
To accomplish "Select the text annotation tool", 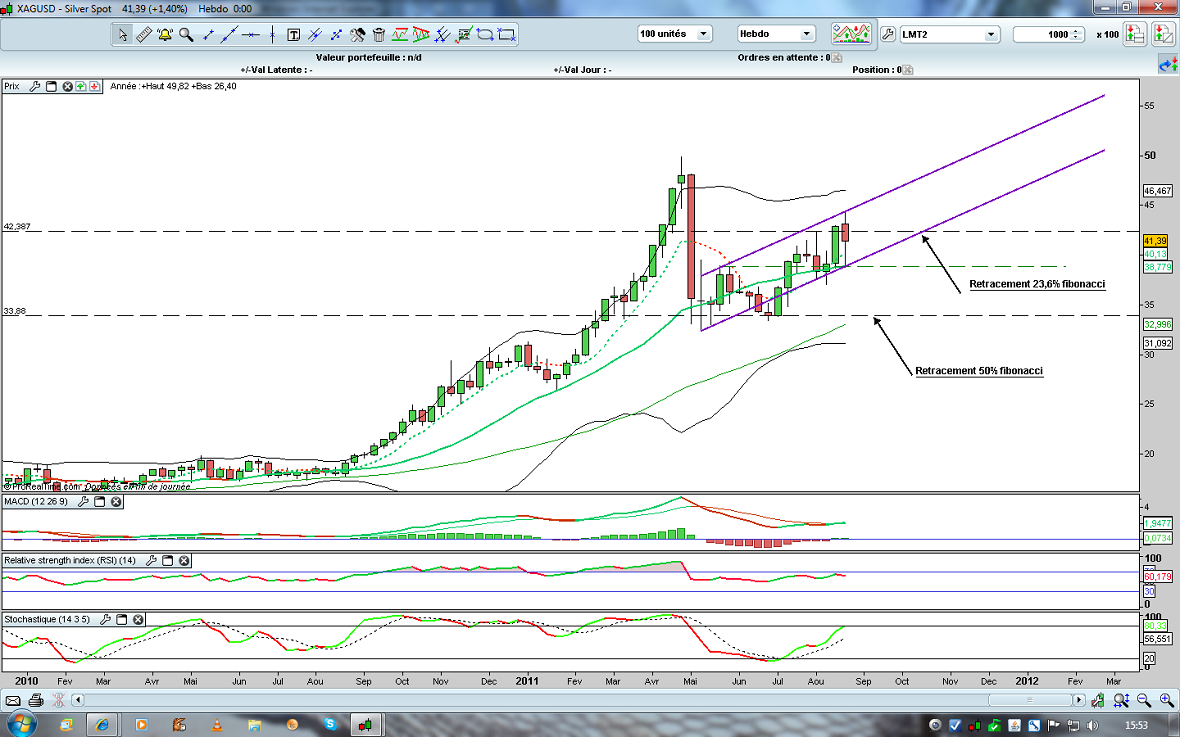I will click(x=294, y=34).
